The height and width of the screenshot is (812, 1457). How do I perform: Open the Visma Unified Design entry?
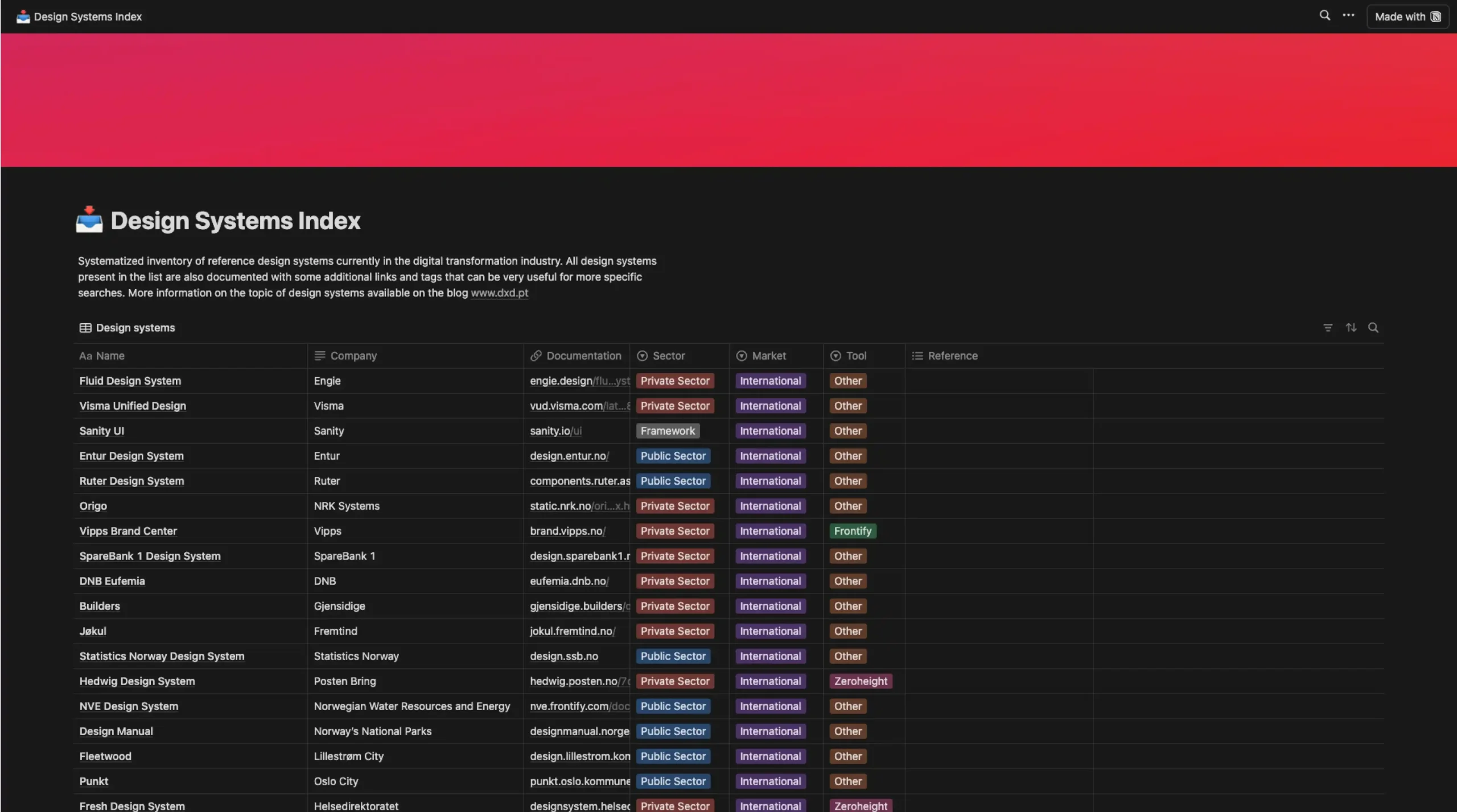coord(133,406)
